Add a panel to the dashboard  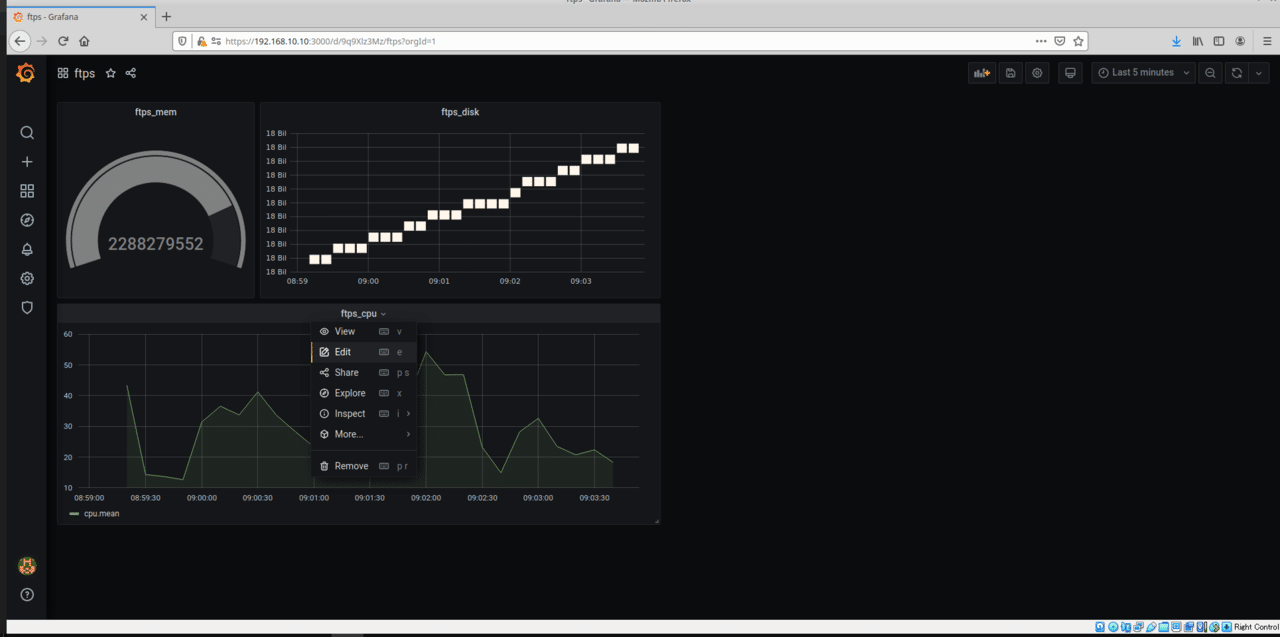pyautogui.click(x=982, y=73)
